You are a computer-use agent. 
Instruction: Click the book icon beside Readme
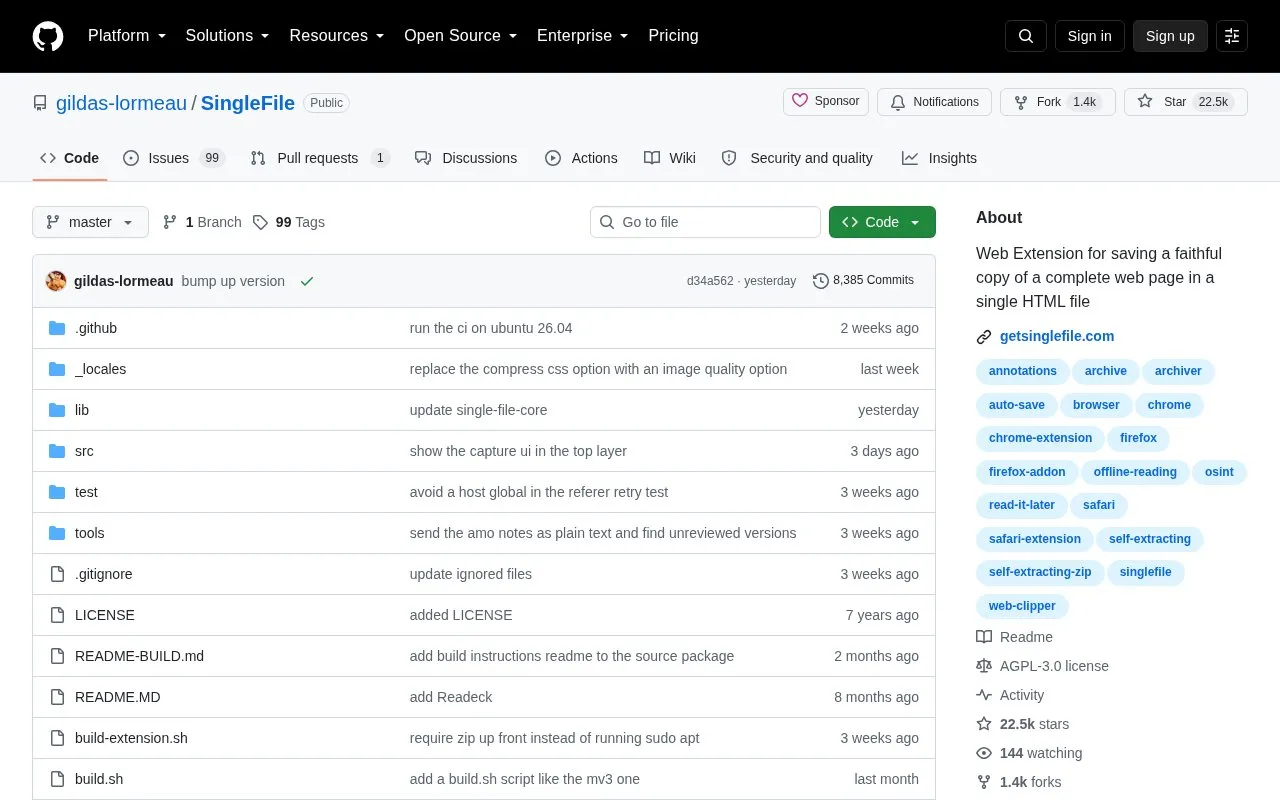click(984, 637)
